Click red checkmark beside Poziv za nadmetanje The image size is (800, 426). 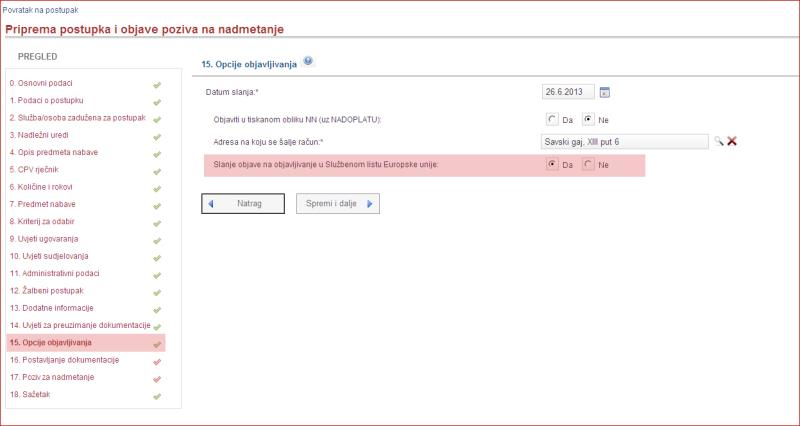(156, 378)
